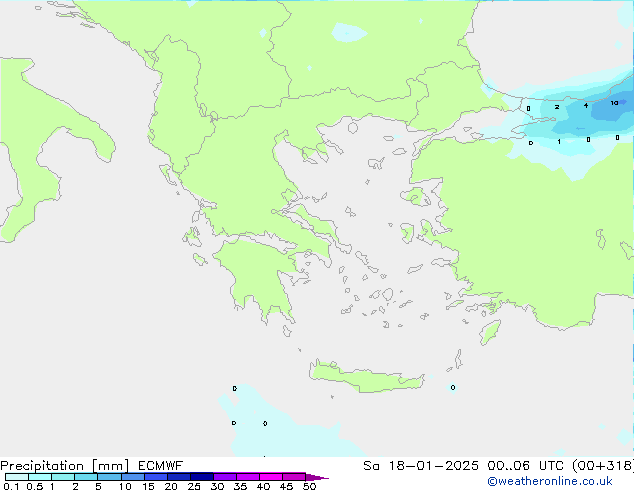The height and width of the screenshot is (490, 634).
Task: Click the legend scale number '35'
Action: coord(240,486)
